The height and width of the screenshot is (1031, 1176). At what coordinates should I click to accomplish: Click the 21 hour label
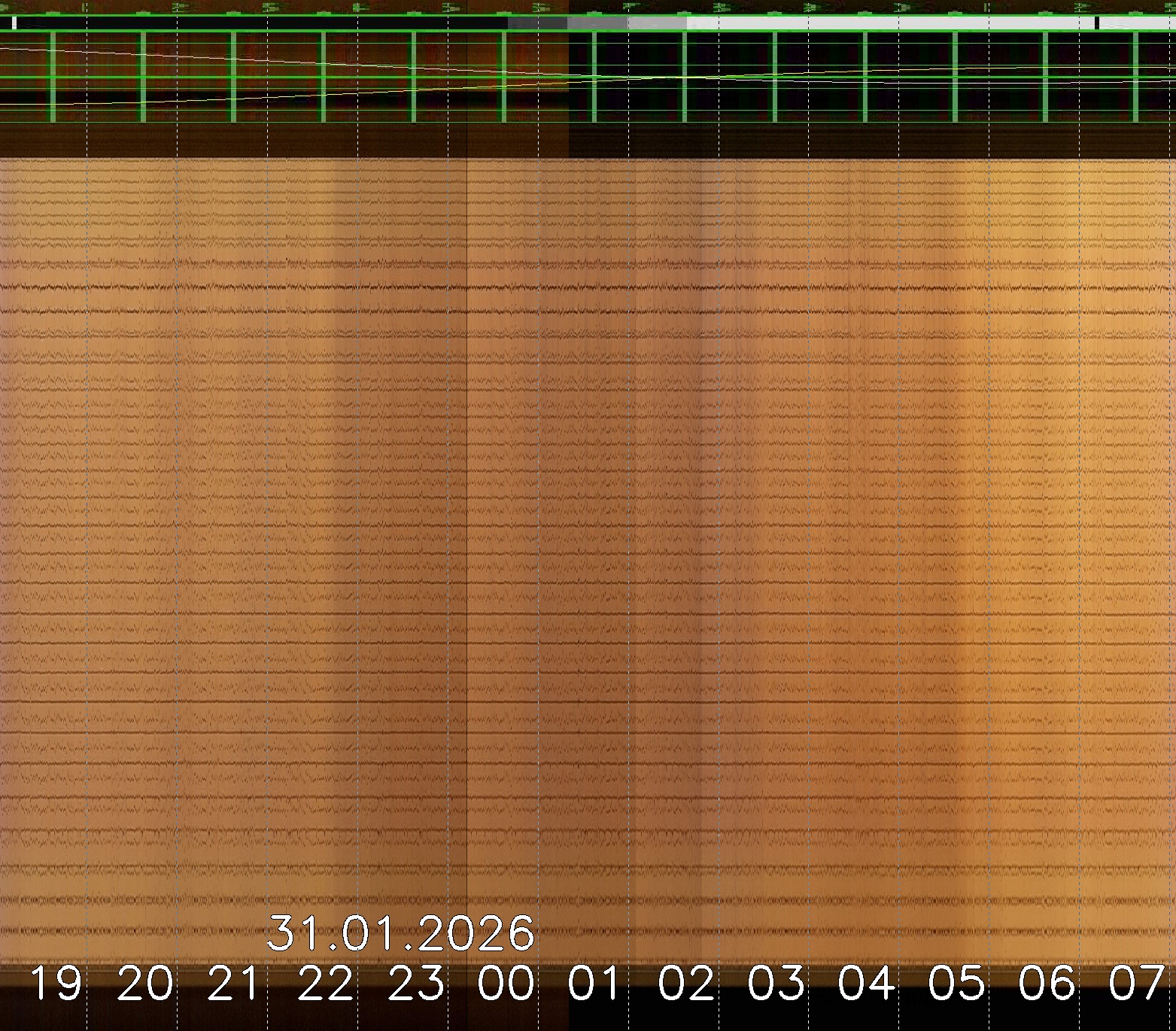pyautogui.click(x=236, y=984)
